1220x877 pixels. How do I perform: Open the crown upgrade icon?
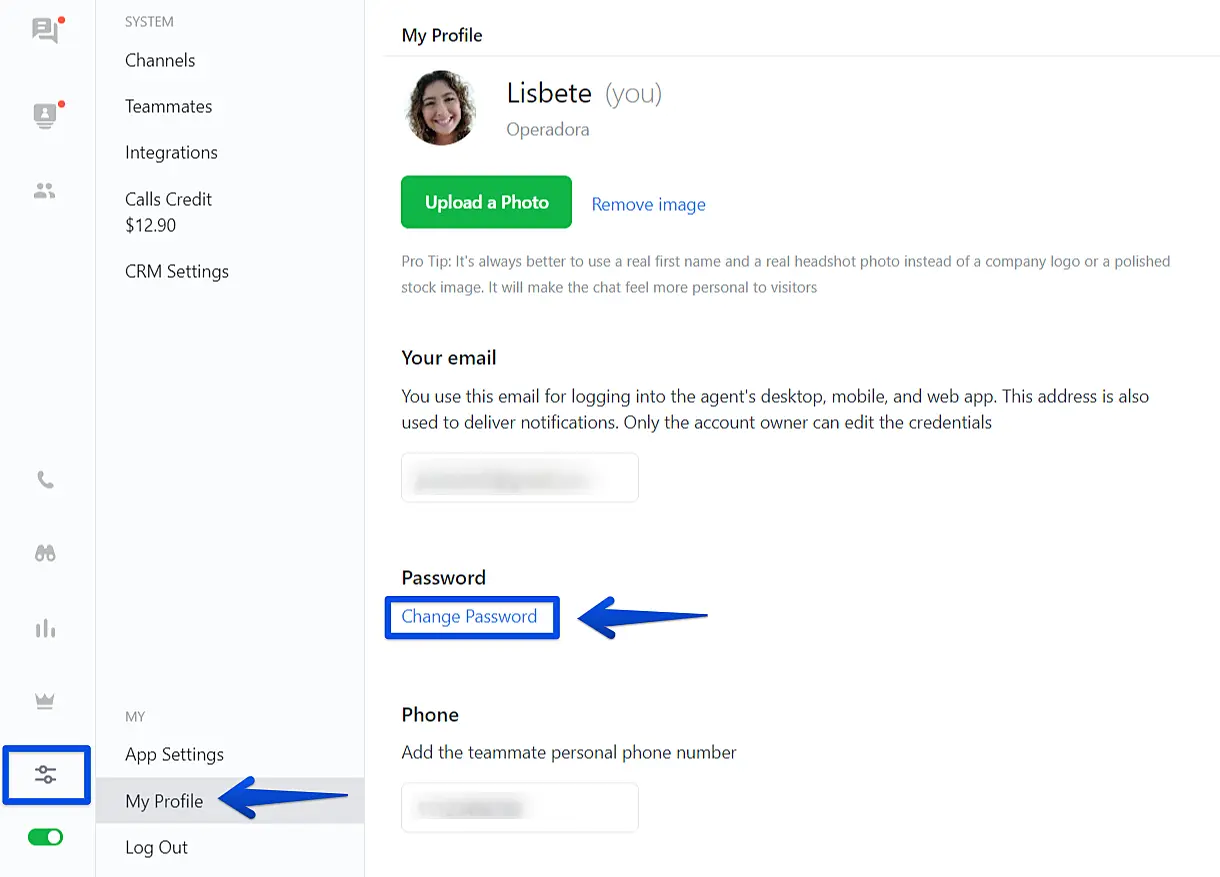tap(45, 701)
